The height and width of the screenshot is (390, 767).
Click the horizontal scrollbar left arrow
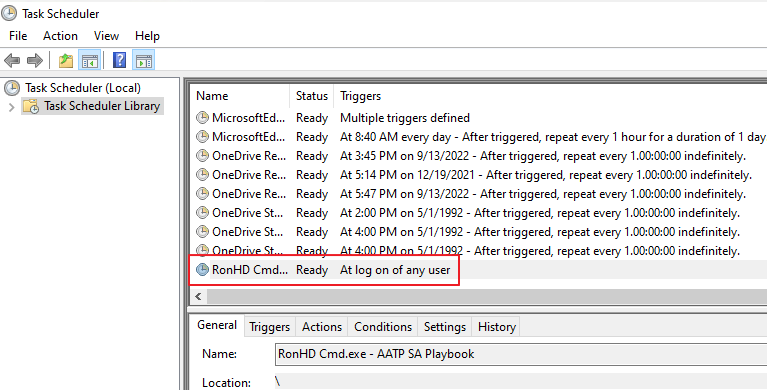pos(198,296)
